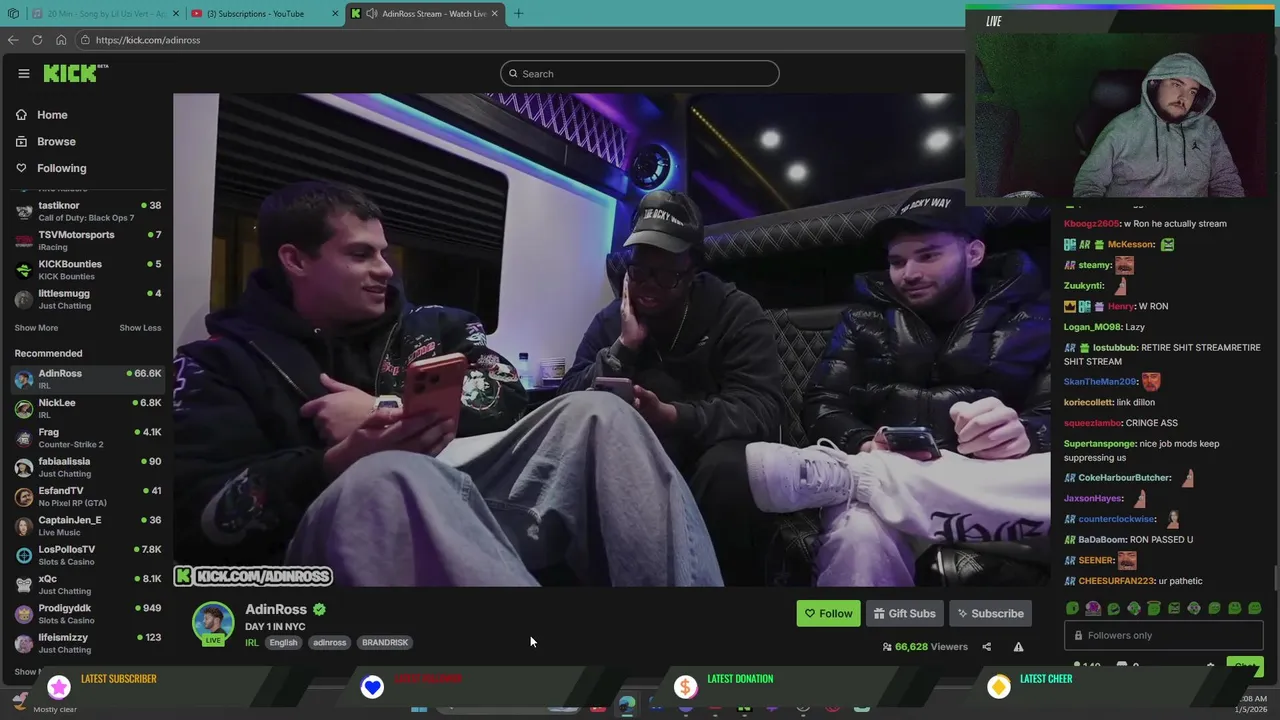This screenshot has height=720, width=1280.
Task: Close the 20 Min song tab
Action: [x=176, y=14]
